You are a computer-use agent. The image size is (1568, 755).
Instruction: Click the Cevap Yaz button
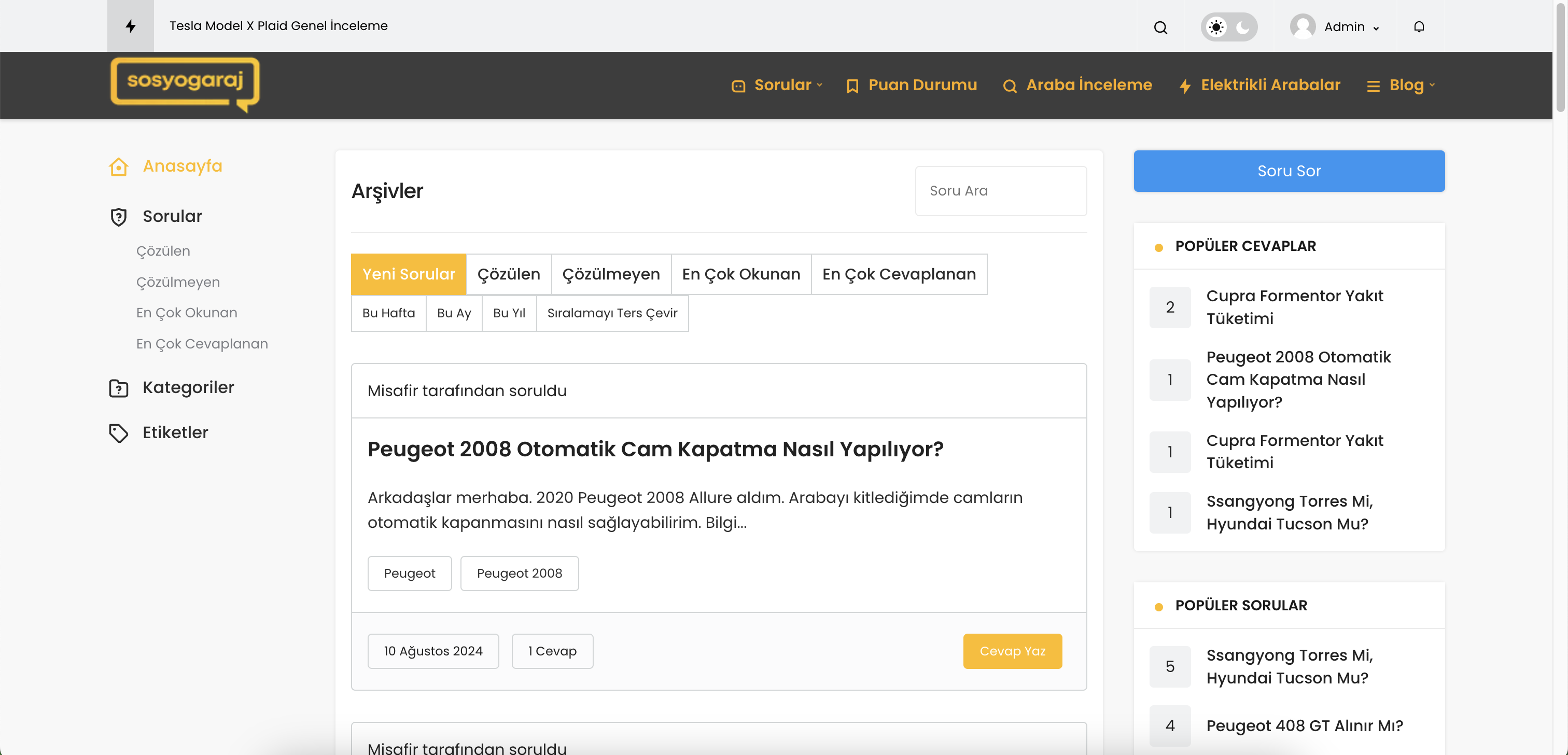(1012, 651)
